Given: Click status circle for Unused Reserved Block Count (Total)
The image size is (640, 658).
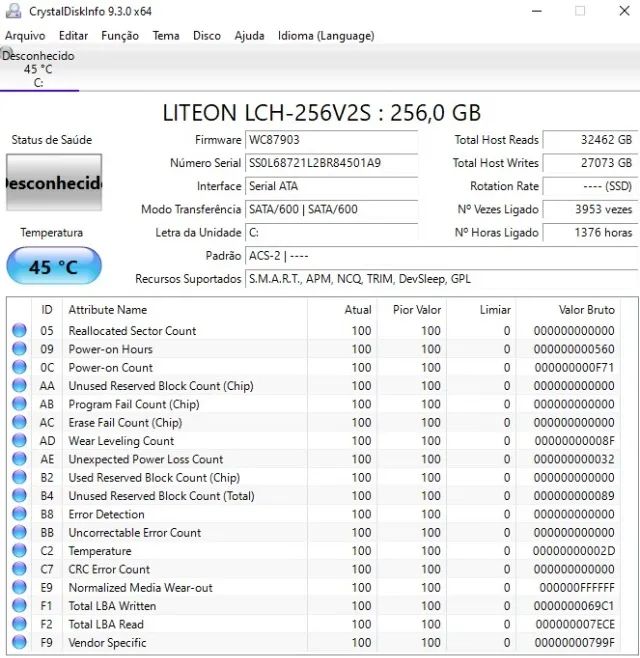Looking at the screenshot, I should 19,496.
